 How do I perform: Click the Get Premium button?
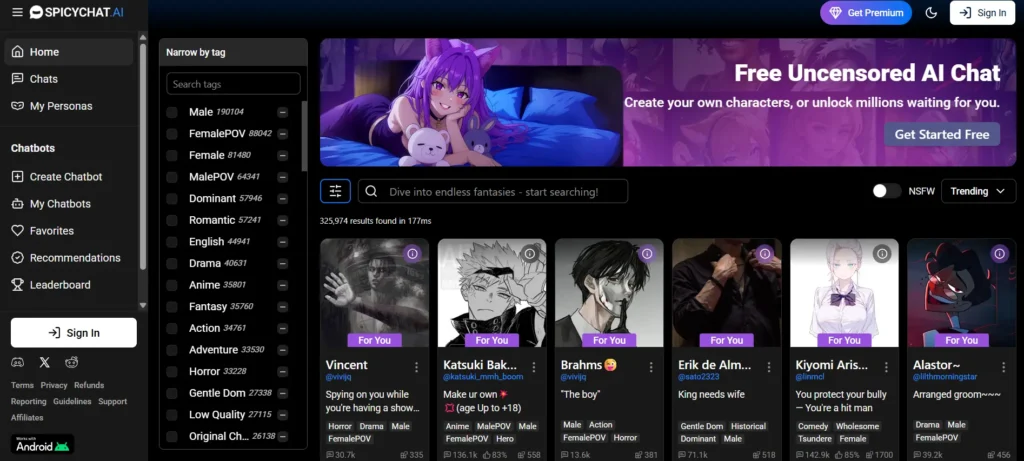tap(866, 12)
